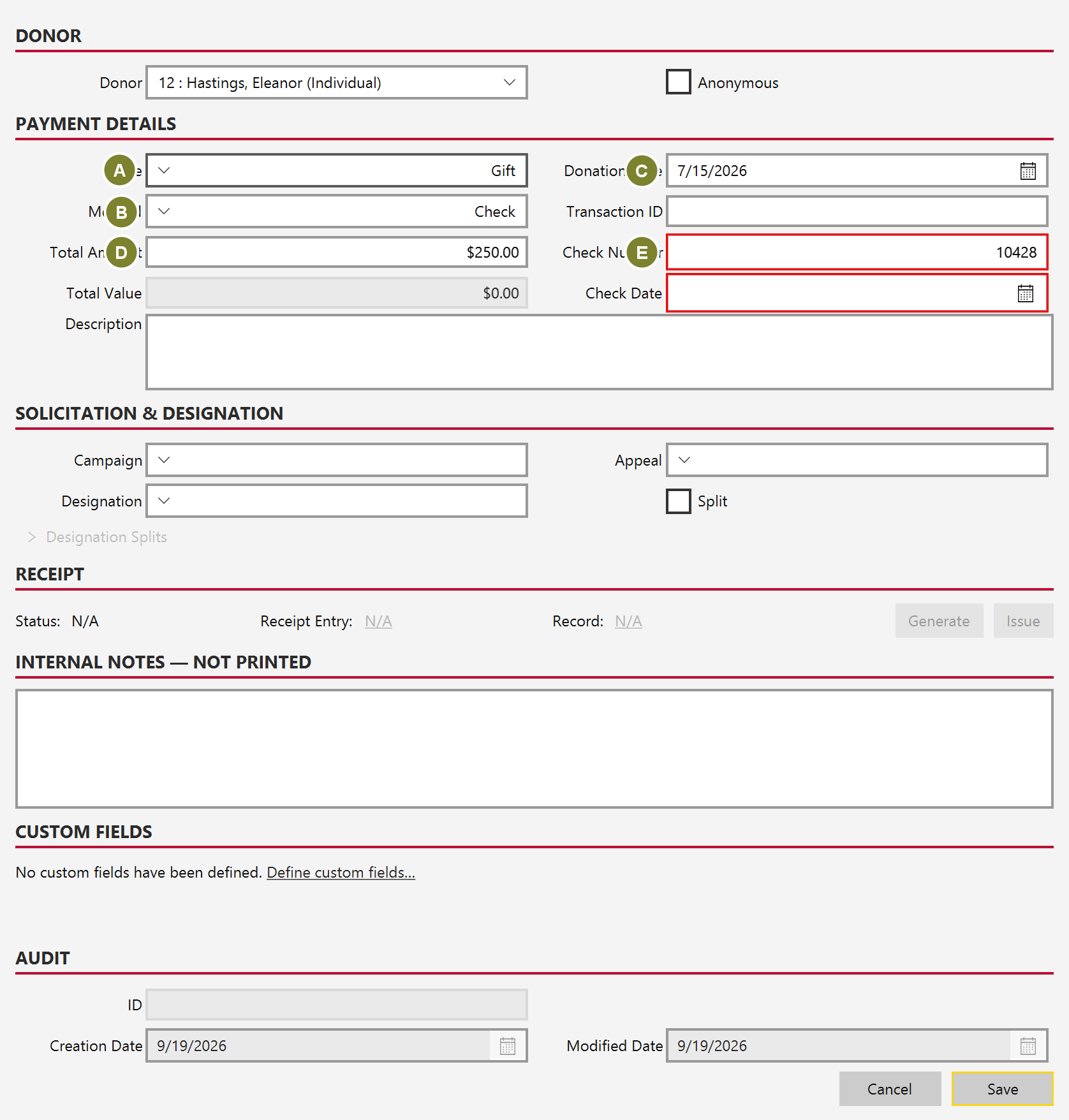Click the Transaction ID input field

857,212
